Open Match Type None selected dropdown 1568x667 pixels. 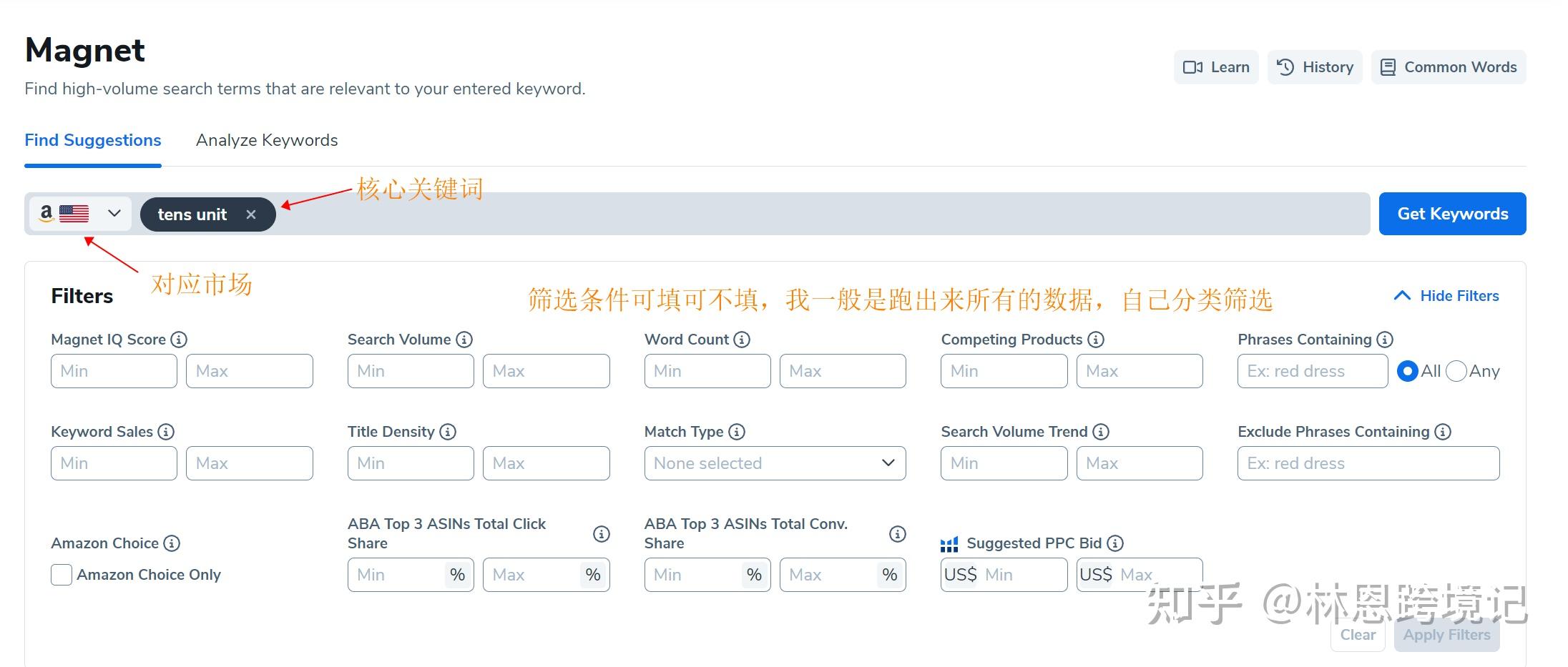coord(775,463)
